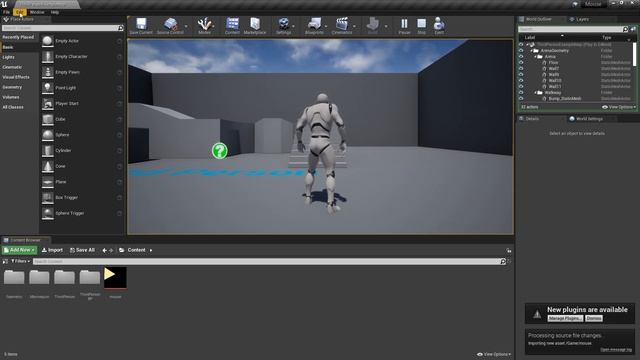
Task: Pick the Sphere shape icon
Action: point(48,135)
